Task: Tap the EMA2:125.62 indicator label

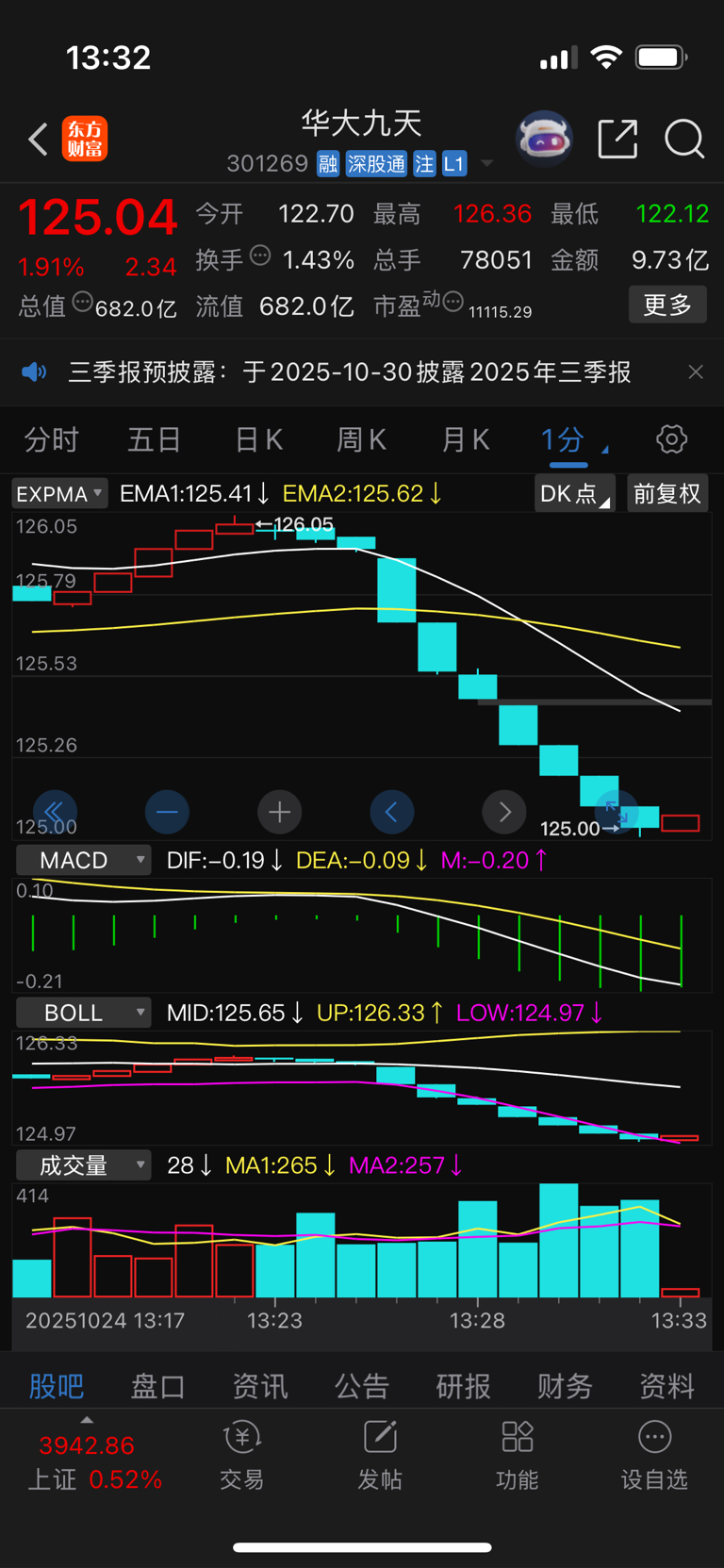Action: (x=362, y=494)
